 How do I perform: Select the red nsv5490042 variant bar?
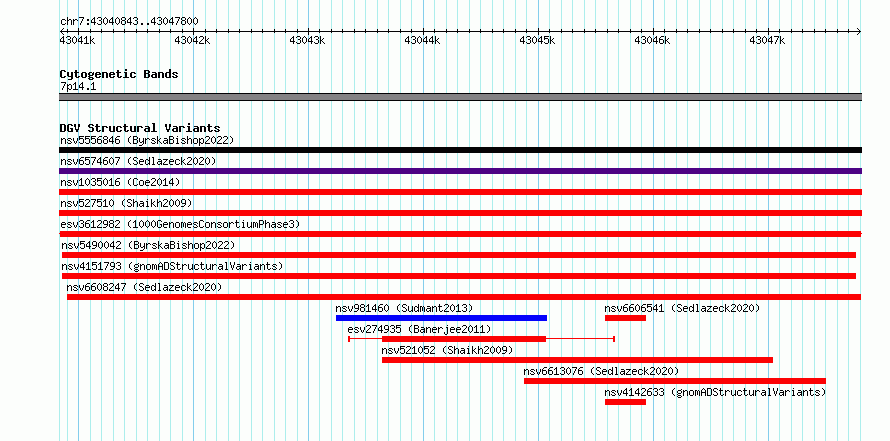459,255
